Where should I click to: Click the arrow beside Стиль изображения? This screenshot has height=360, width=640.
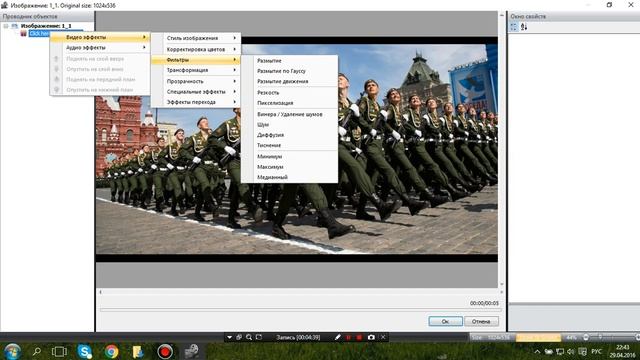click(235, 38)
